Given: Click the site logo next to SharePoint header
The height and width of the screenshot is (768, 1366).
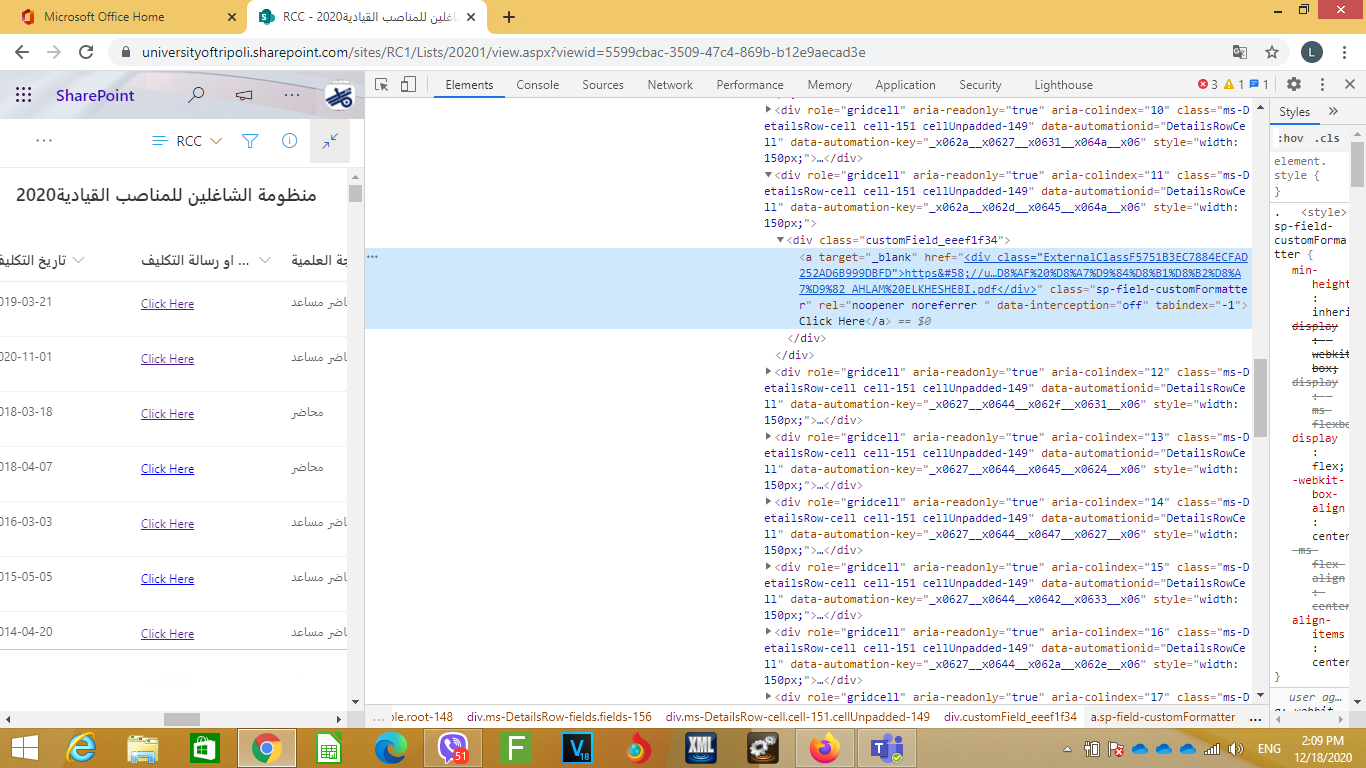Looking at the screenshot, I should (339, 96).
